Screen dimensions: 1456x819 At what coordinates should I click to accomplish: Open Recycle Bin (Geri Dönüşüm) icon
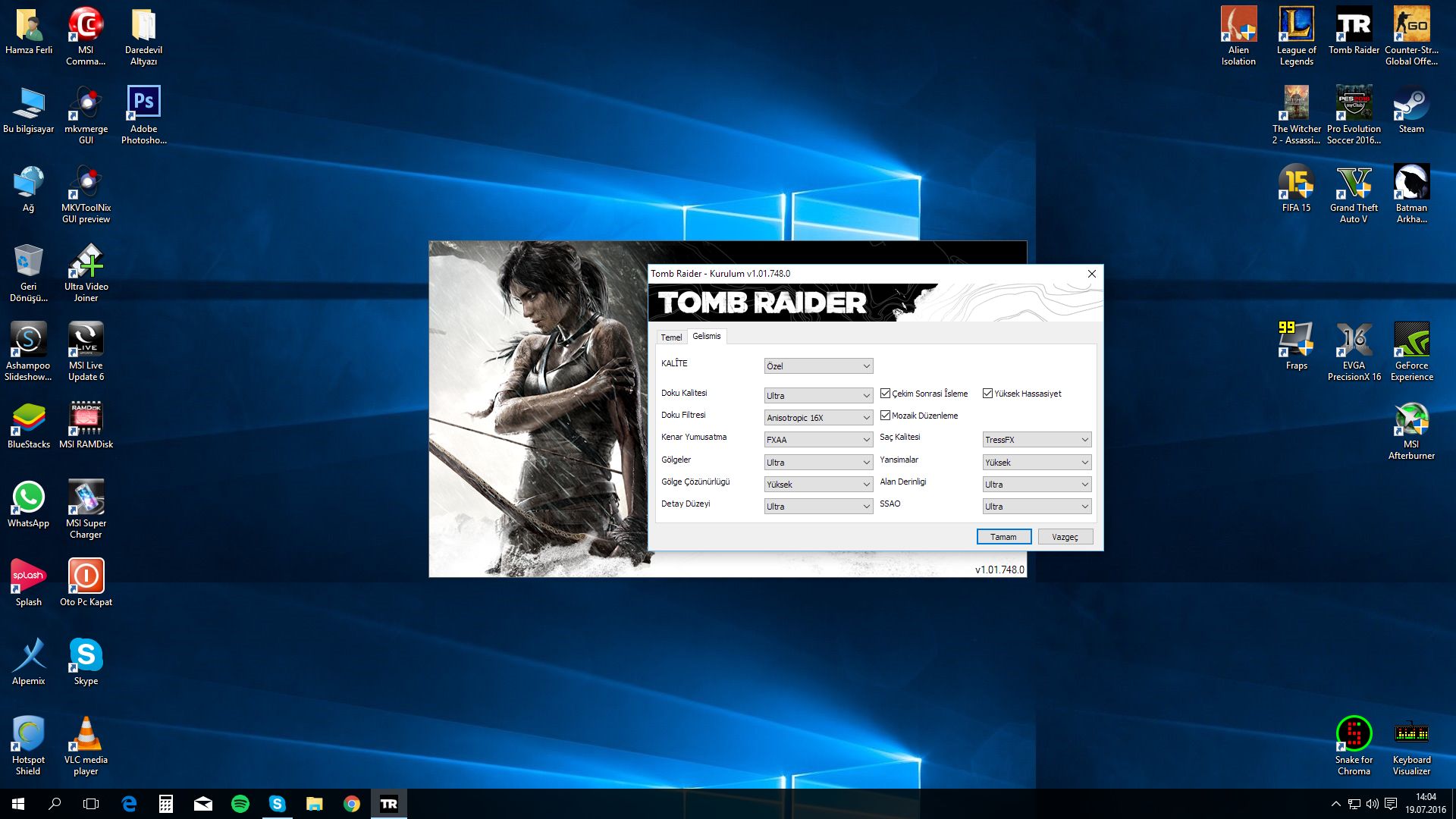(28, 272)
